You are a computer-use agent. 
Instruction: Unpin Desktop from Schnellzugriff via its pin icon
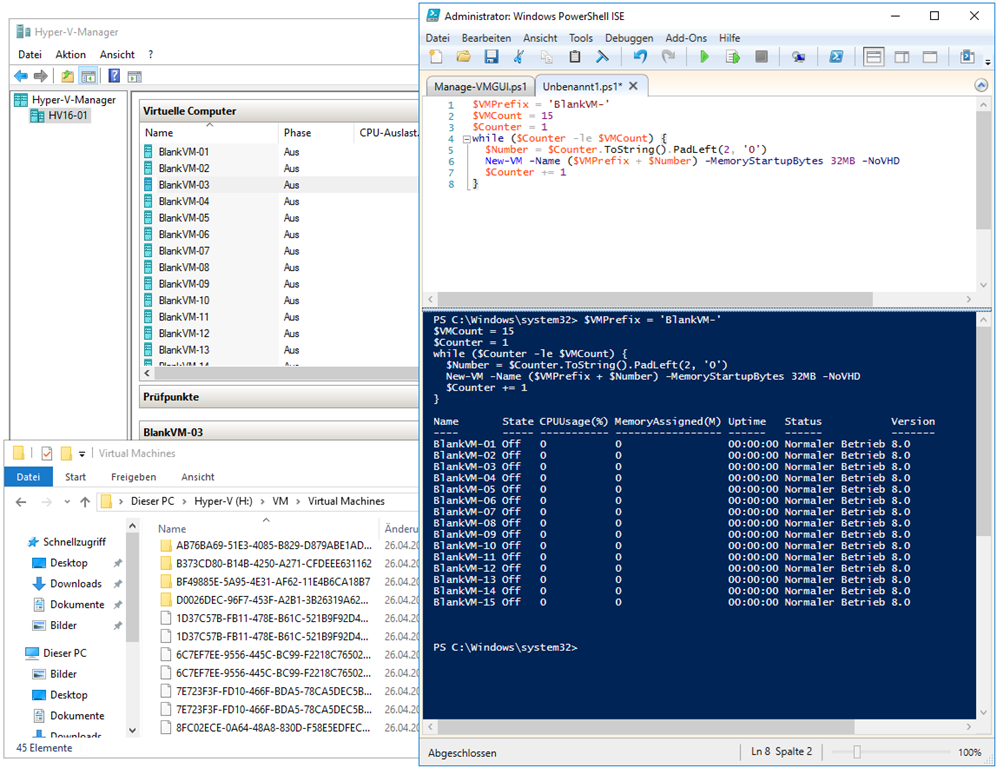click(118, 563)
